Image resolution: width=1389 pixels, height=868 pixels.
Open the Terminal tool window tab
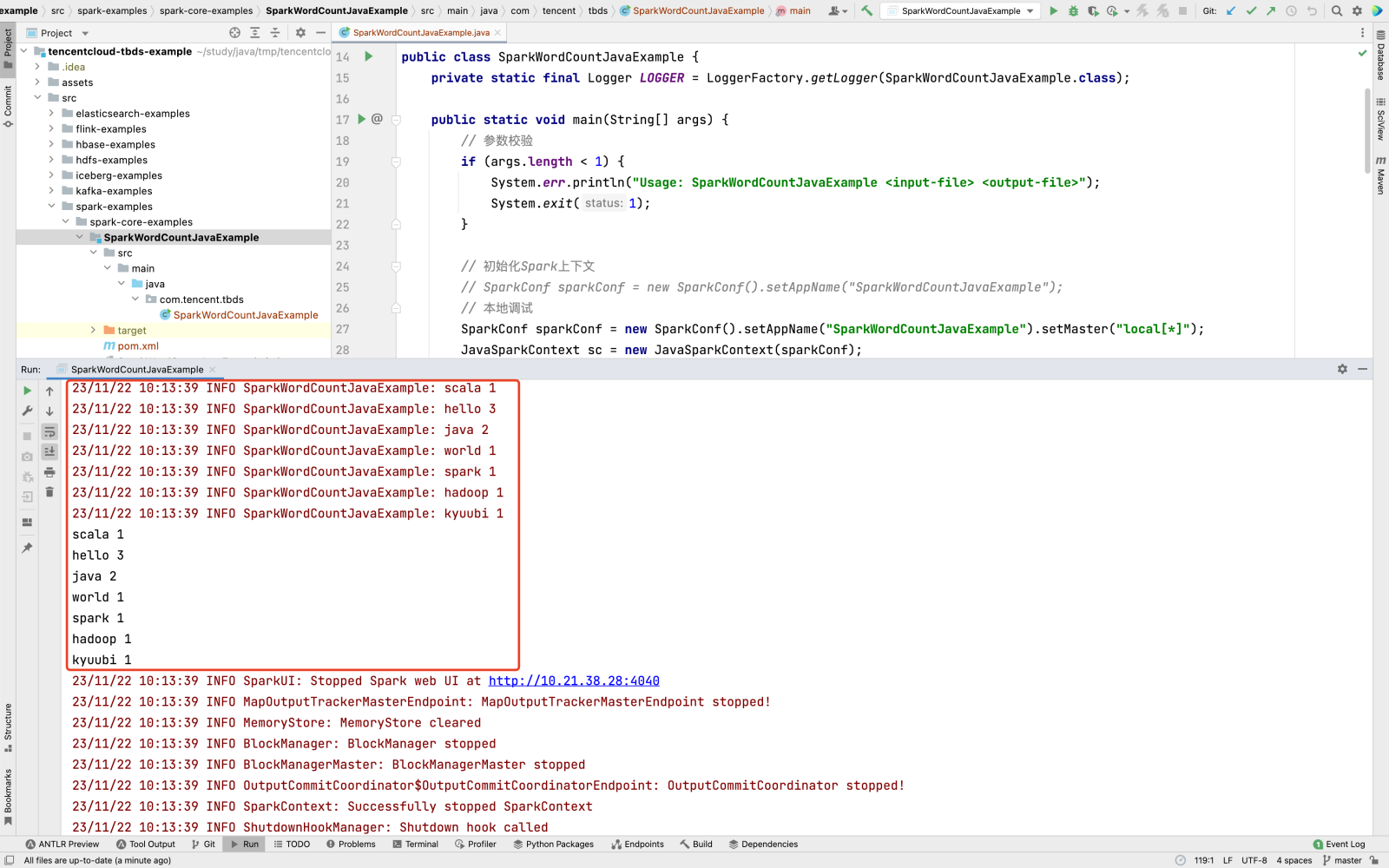coord(415,844)
